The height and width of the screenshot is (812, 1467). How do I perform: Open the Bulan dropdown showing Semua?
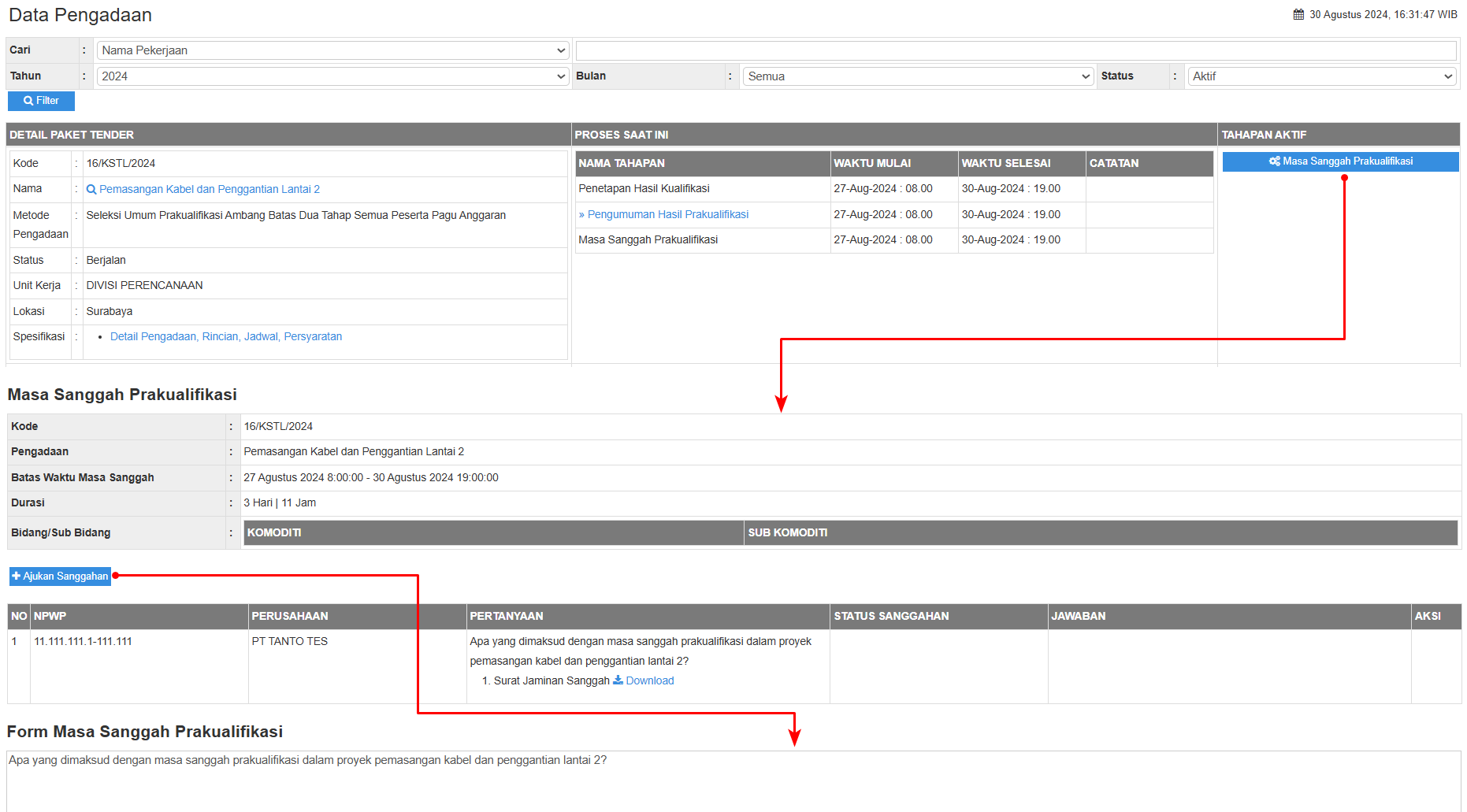[x=918, y=76]
